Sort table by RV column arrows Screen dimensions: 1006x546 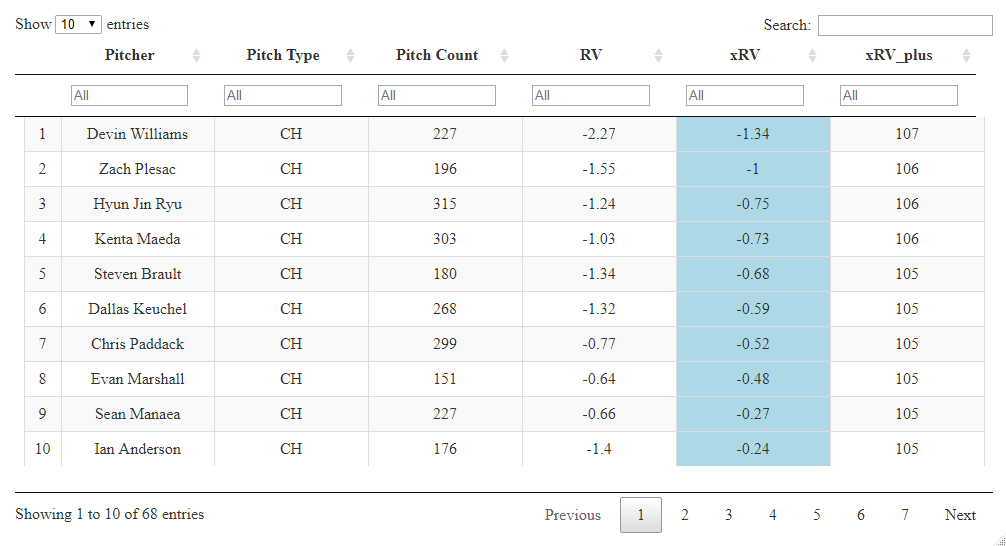(658, 56)
